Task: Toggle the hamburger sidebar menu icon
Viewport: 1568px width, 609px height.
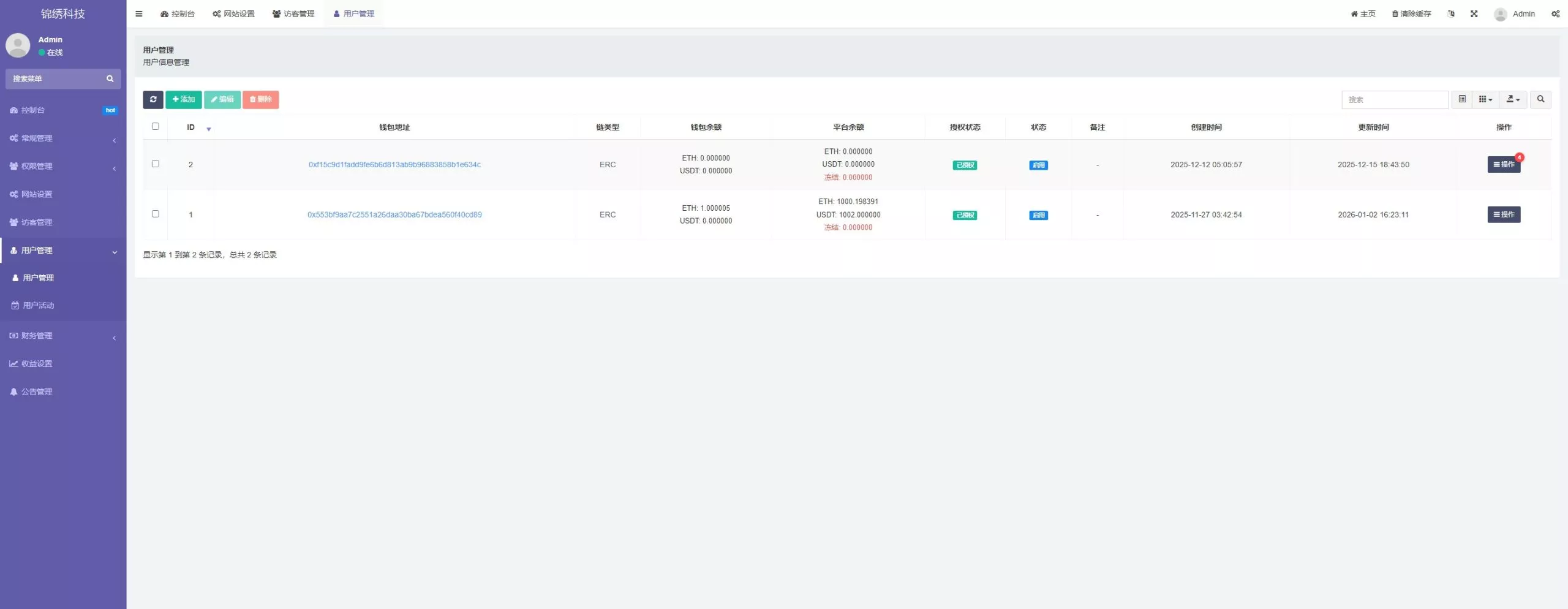Action: point(139,13)
